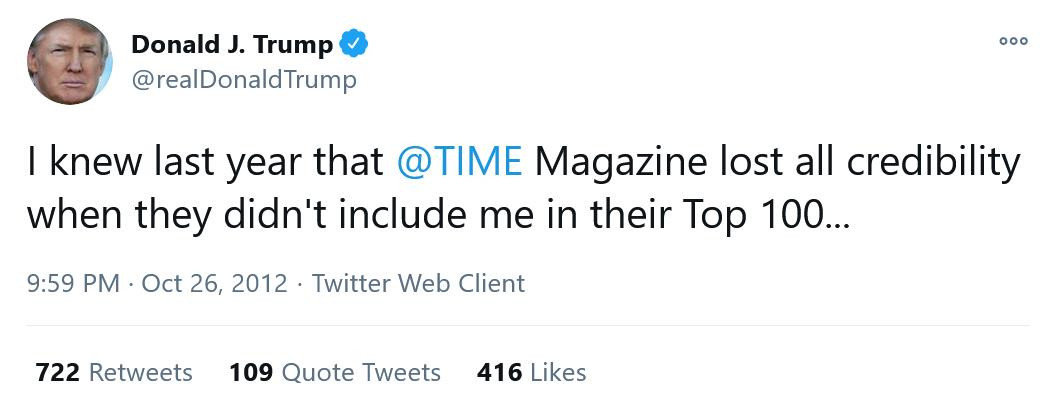Click the 722 retweet count number
Viewport: 1056px width, 404px height.
(57, 373)
